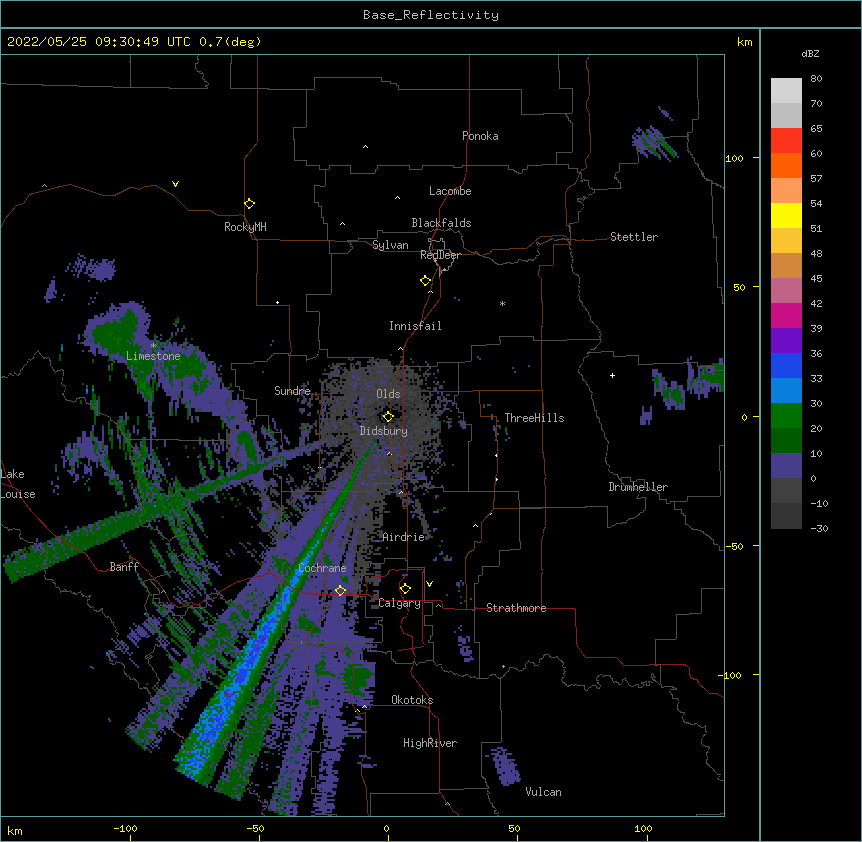The height and width of the screenshot is (842, 862).
Task: Click the Okotoks label
Action: coord(412,700)
